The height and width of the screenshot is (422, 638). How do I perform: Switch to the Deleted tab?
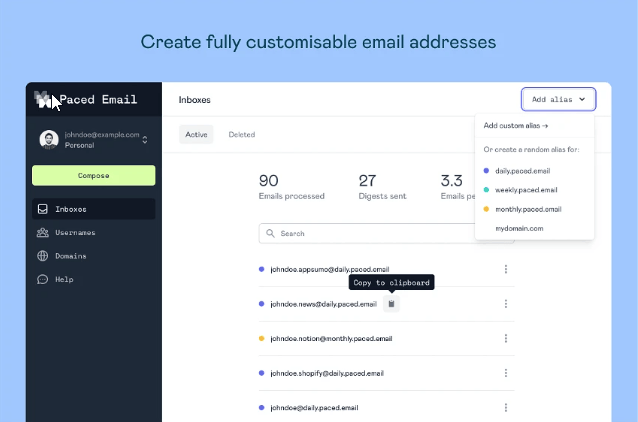coord(242,134)
